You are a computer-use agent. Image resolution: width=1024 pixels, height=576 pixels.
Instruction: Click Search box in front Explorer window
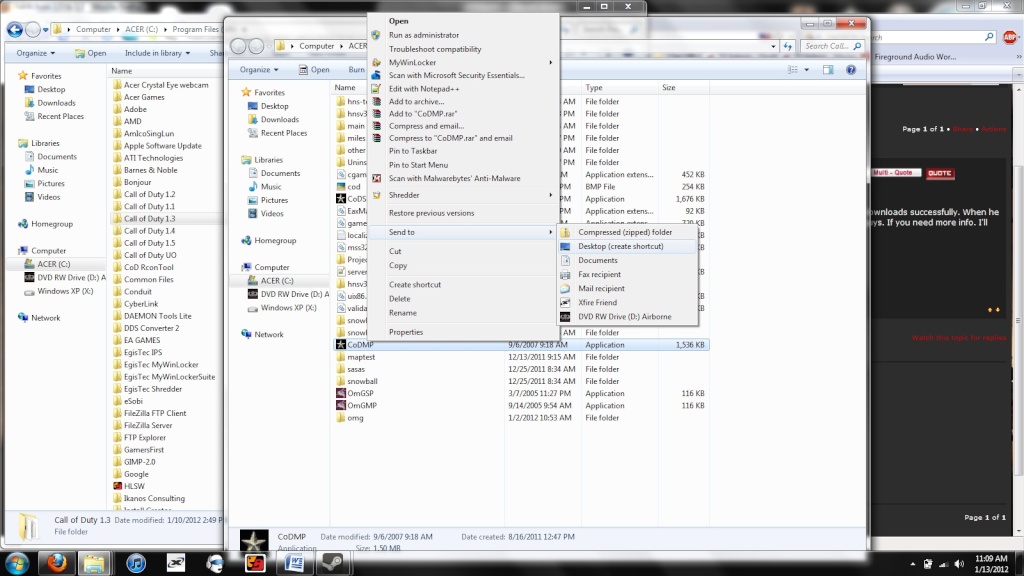832,46
